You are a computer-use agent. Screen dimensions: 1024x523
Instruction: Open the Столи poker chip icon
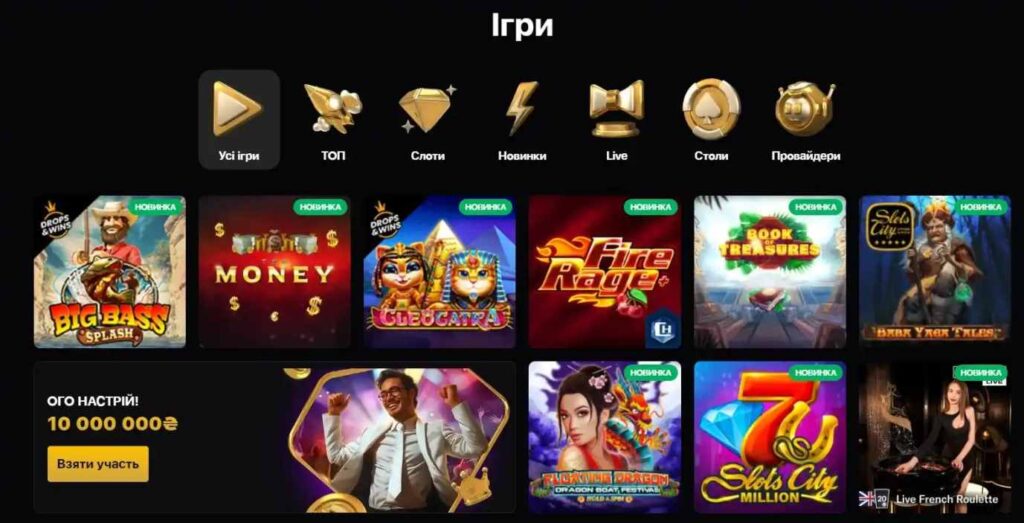click(711, 108)
